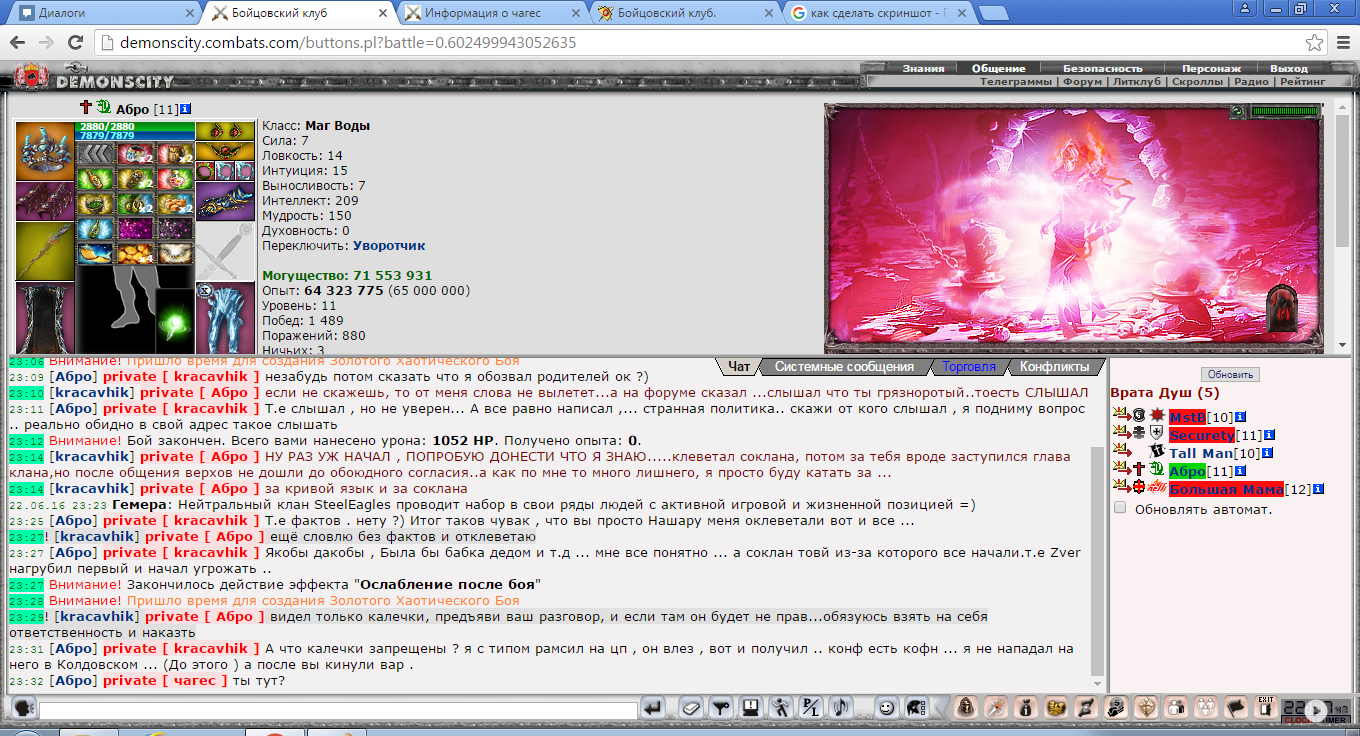The height and width of the screenshot is (736, 1360).
Task: Click the green glowing orb item slot
Action: click(x=175, y=322)
